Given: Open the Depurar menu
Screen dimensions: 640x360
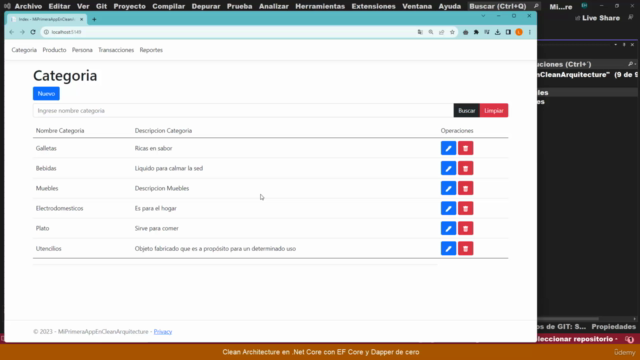Looking at the screenshot, I should point(206,6).
